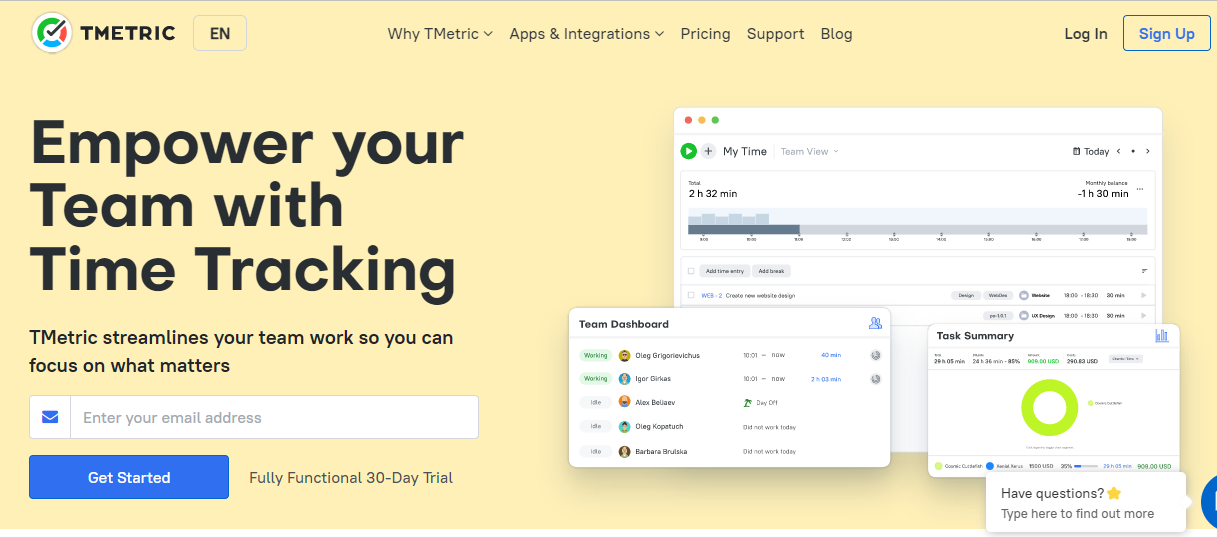This screenshot has height=537, width=1217.
Task: Click the 40 min time for Oleg Grigorievichus
Action: pos(831,355)
